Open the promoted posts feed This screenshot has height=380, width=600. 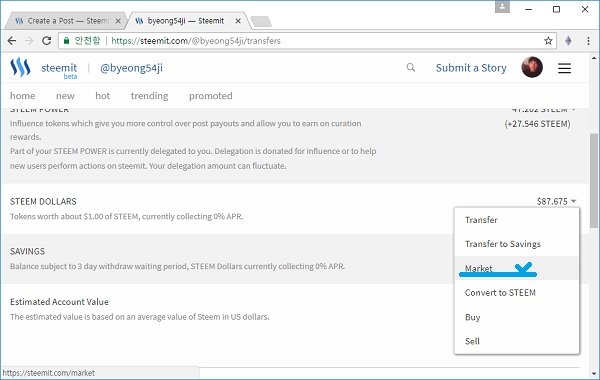[x=210, y=96]
